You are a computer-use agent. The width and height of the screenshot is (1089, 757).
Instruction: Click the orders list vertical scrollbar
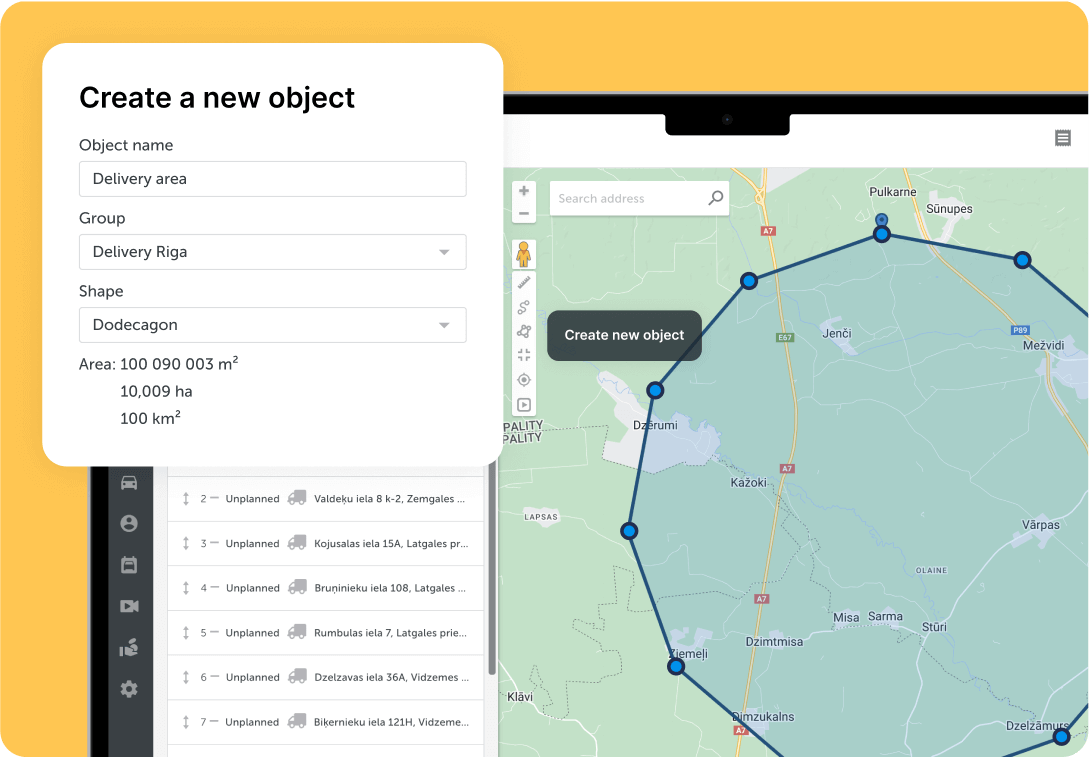pyautogui.click(x=492, y=569)
